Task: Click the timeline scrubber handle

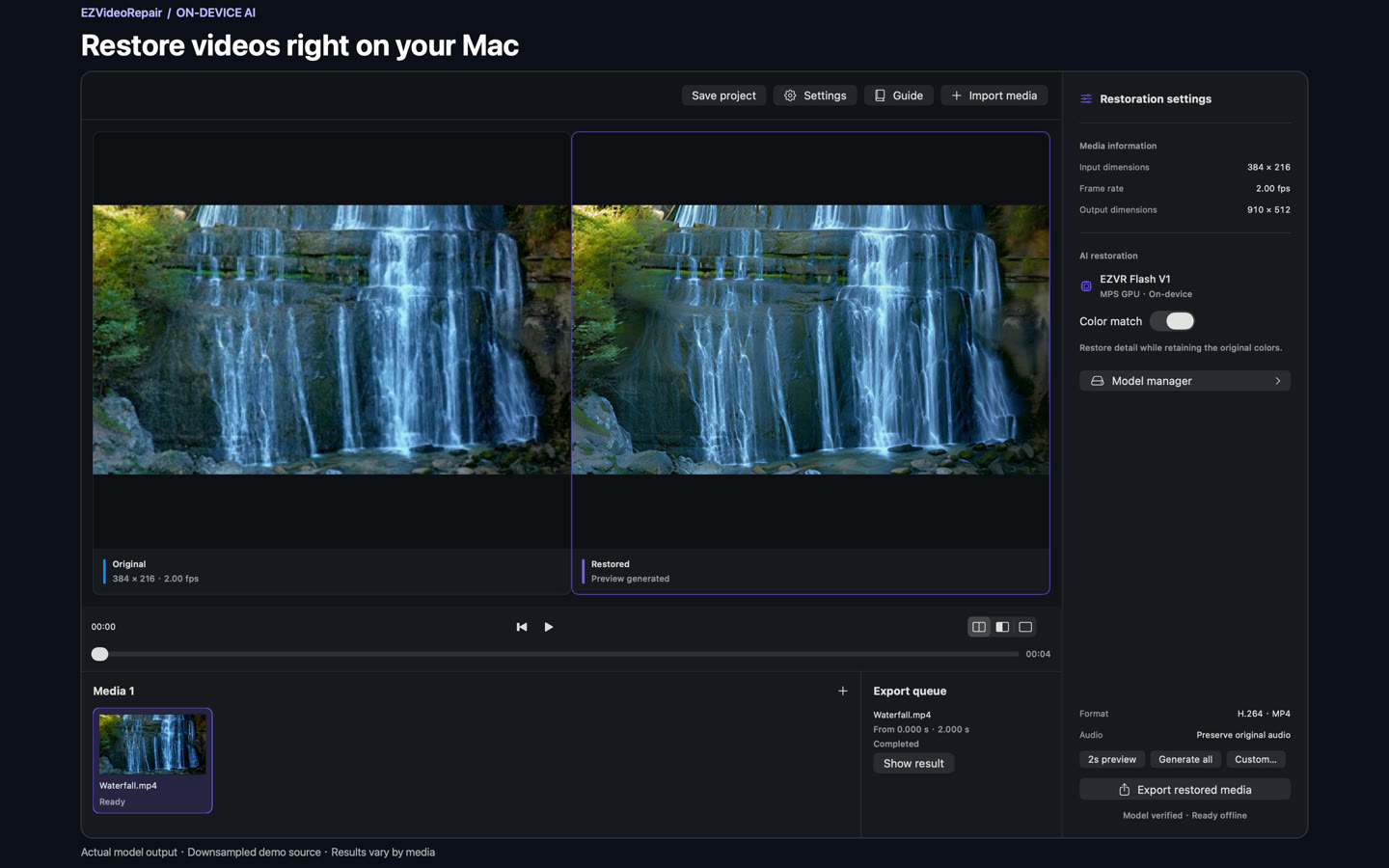Action: tap(99, 654)
